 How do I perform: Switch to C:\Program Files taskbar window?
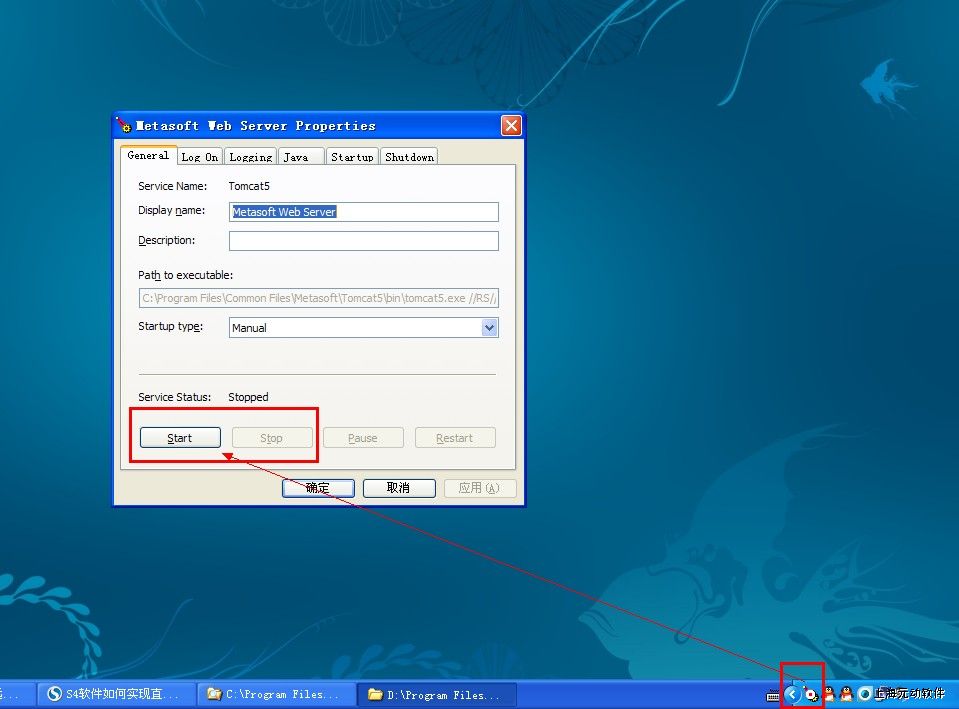tap(275, 694)
